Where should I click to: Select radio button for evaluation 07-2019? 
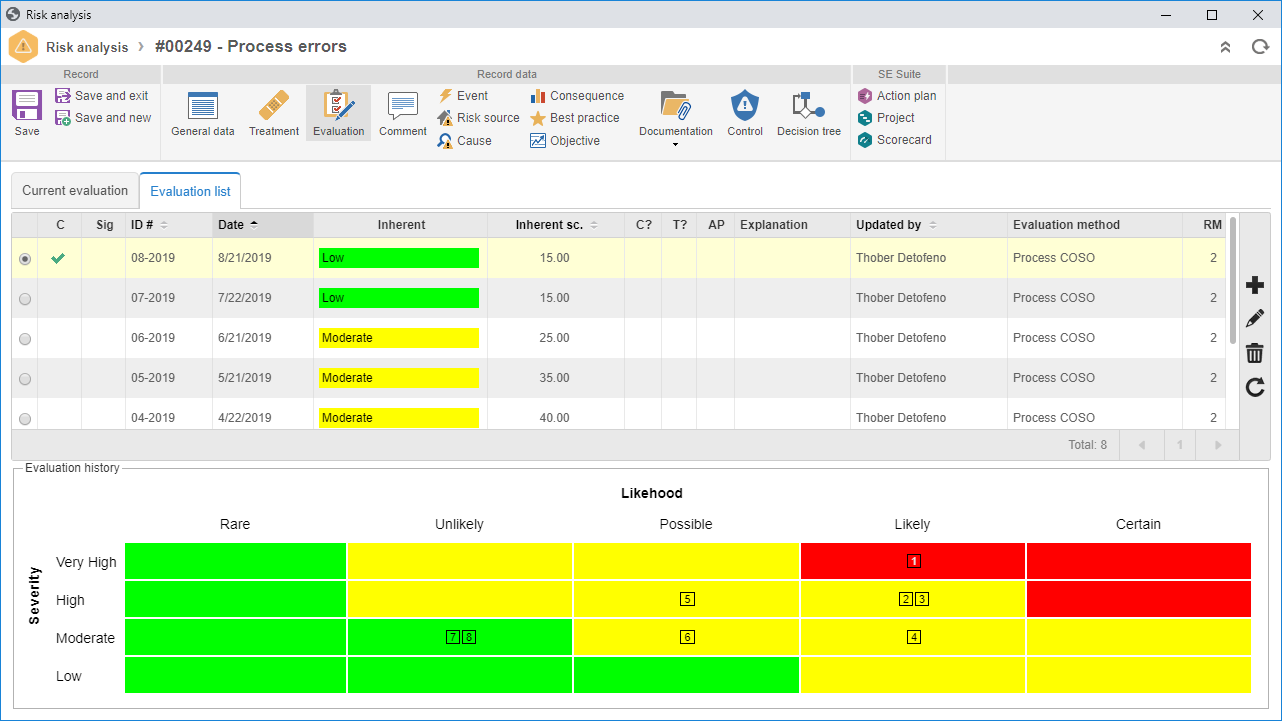(25, 299)
